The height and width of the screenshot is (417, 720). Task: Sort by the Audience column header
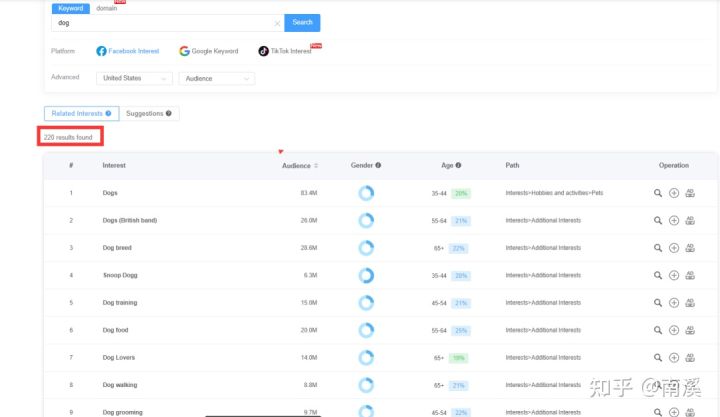[x=299, y=166]
